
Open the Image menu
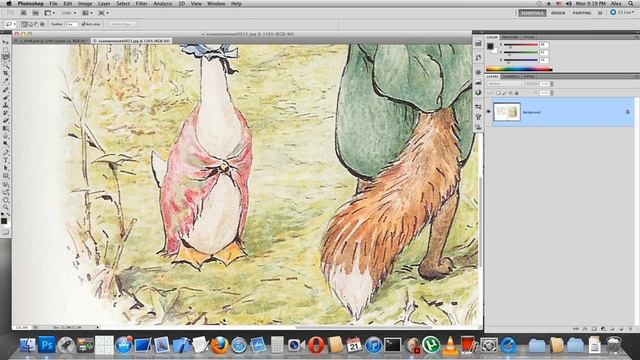[x=85, y=3]
